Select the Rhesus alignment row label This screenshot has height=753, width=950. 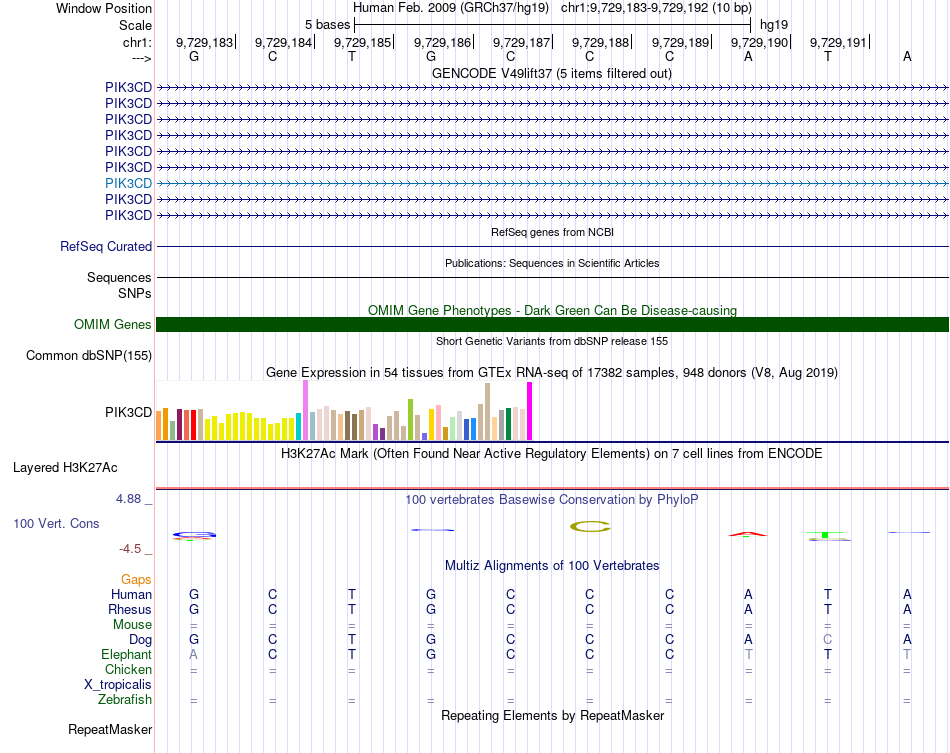[x=130, y=609]
